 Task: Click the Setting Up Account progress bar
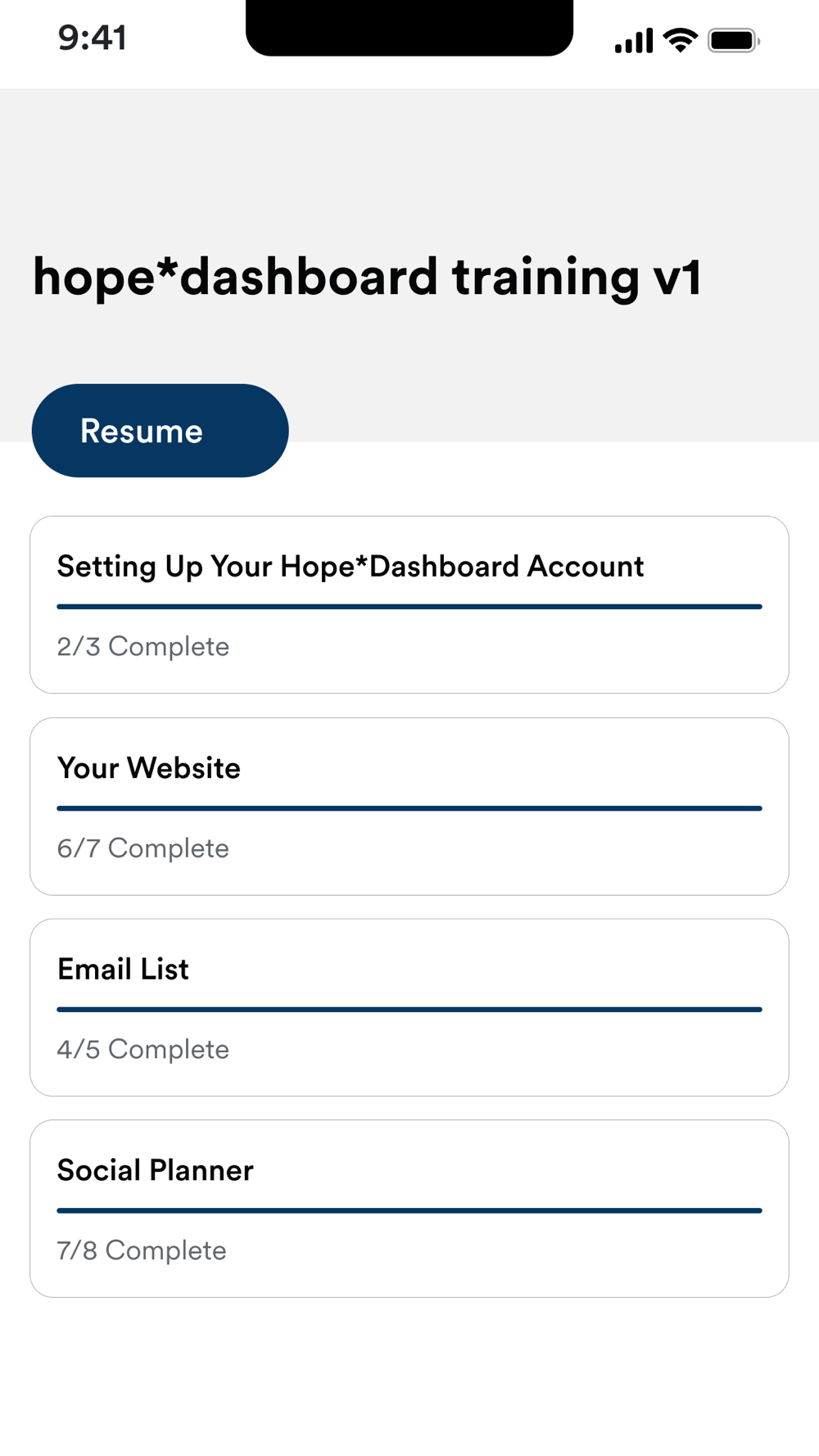tap(409, 607)
